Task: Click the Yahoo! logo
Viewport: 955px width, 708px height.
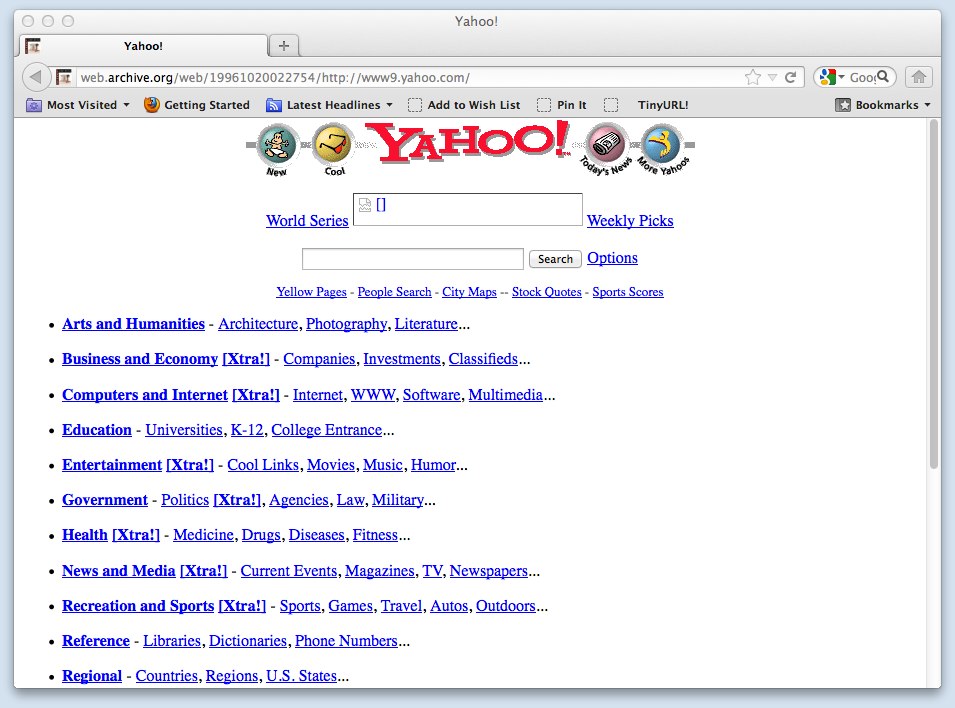Action: [x=470, y=143]
